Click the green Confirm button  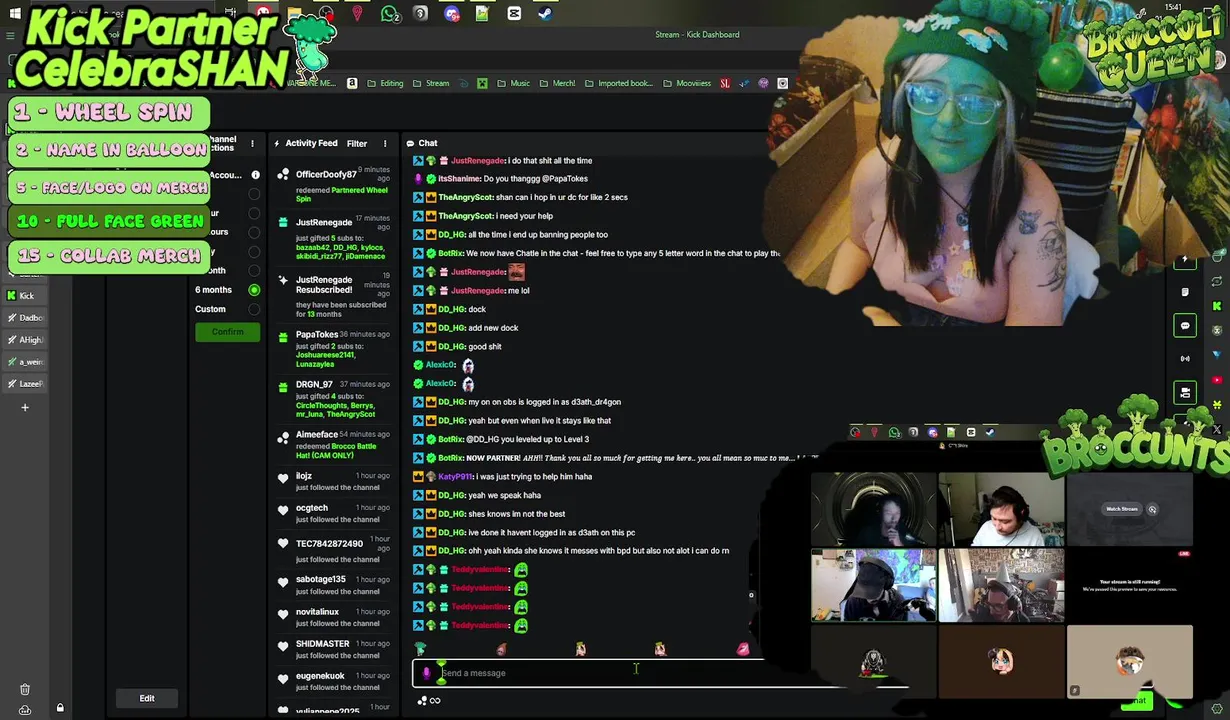(x=227, y=332)
